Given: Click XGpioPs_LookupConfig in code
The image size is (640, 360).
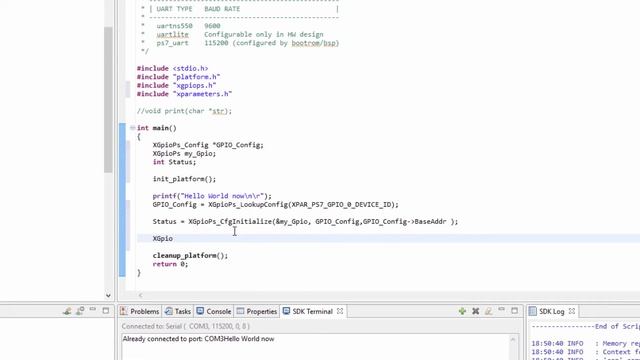Looking at the screenshot, I should pyautogui.click(x=248, y=204).
